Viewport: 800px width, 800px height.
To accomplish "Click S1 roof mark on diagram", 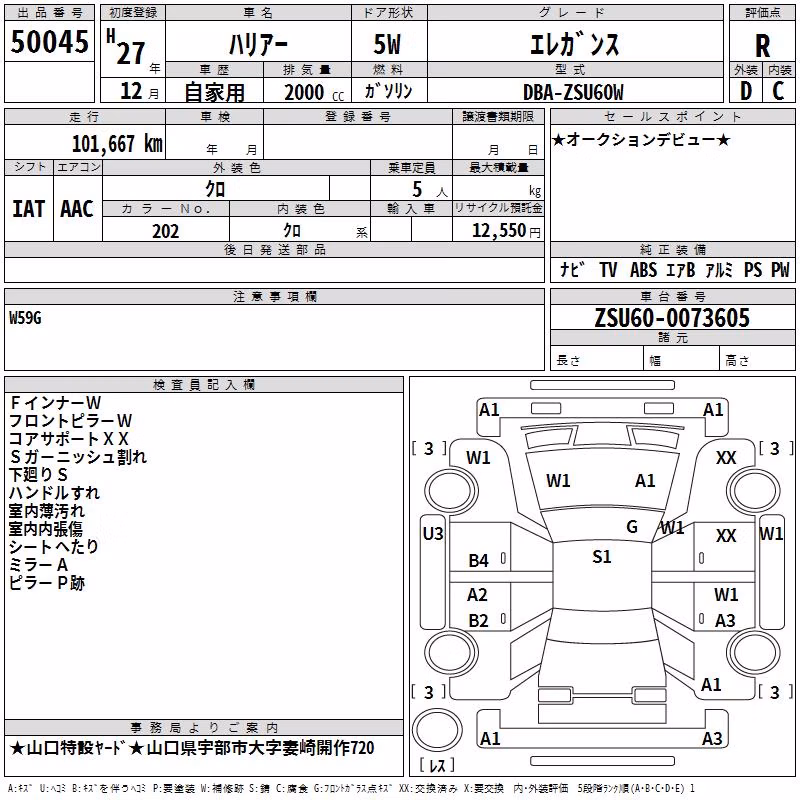I will coord(602,557).
